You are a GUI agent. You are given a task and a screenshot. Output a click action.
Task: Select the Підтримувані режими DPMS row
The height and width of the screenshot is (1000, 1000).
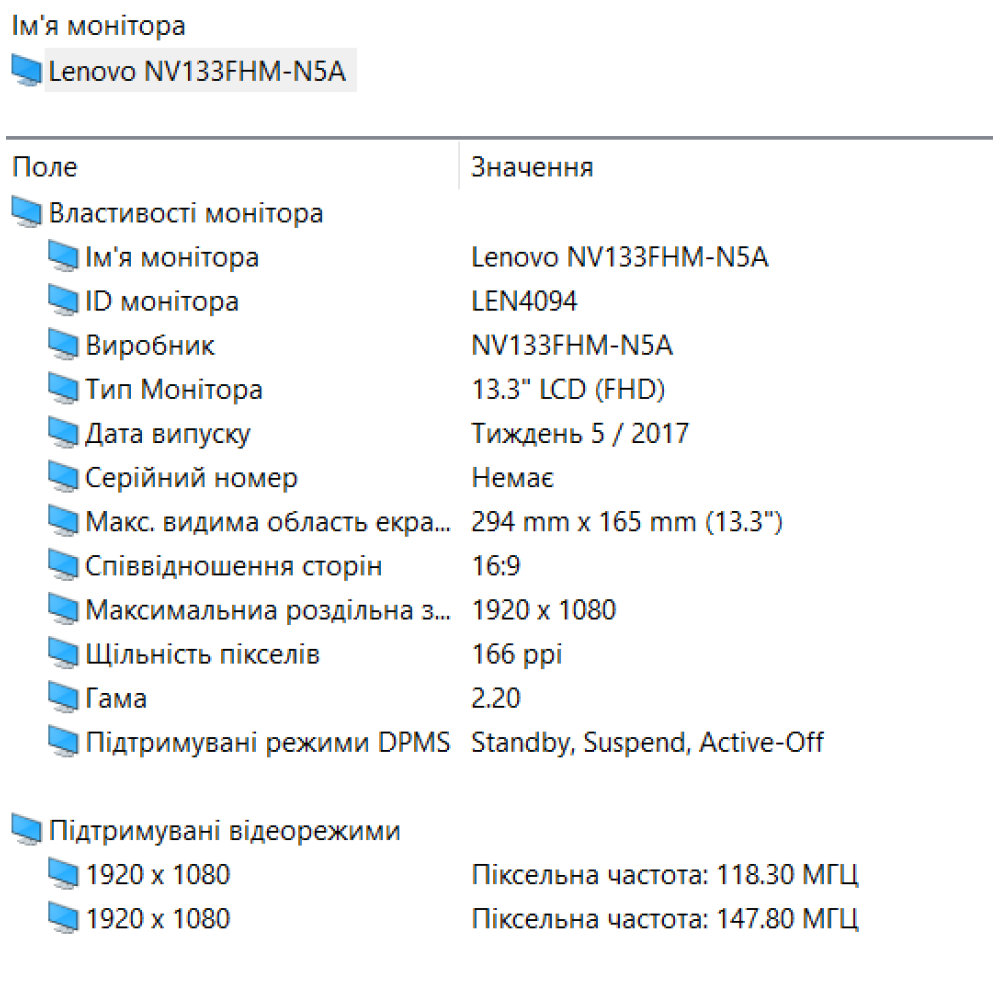pos(267,742)
